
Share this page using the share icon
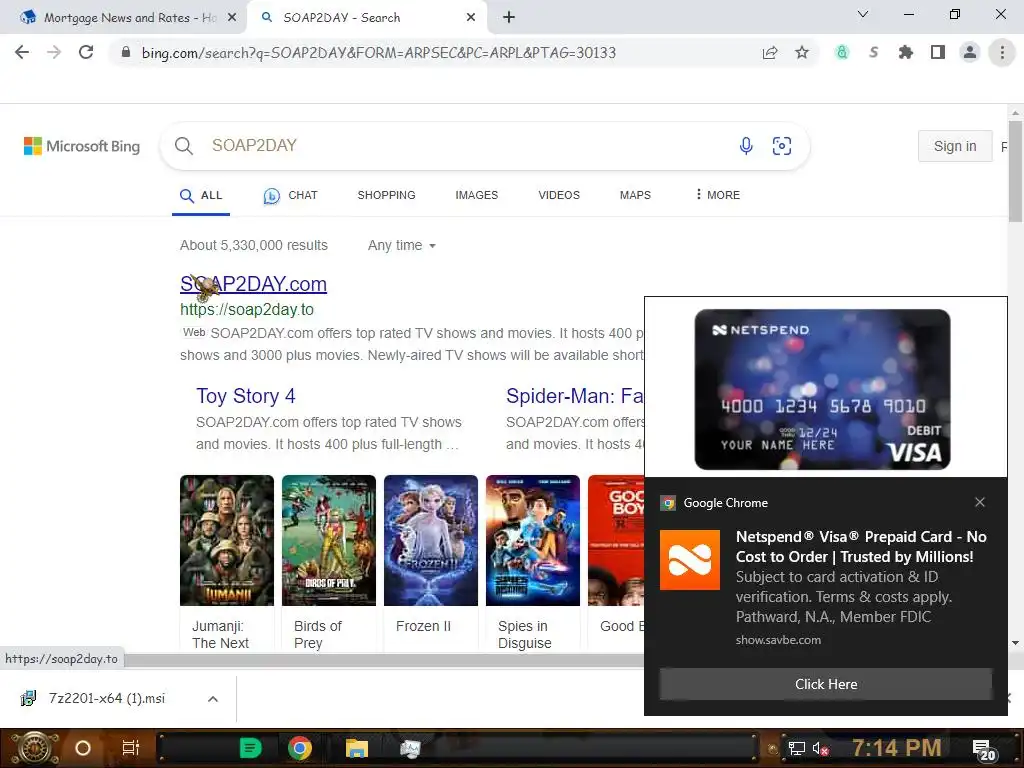(770, 53)
